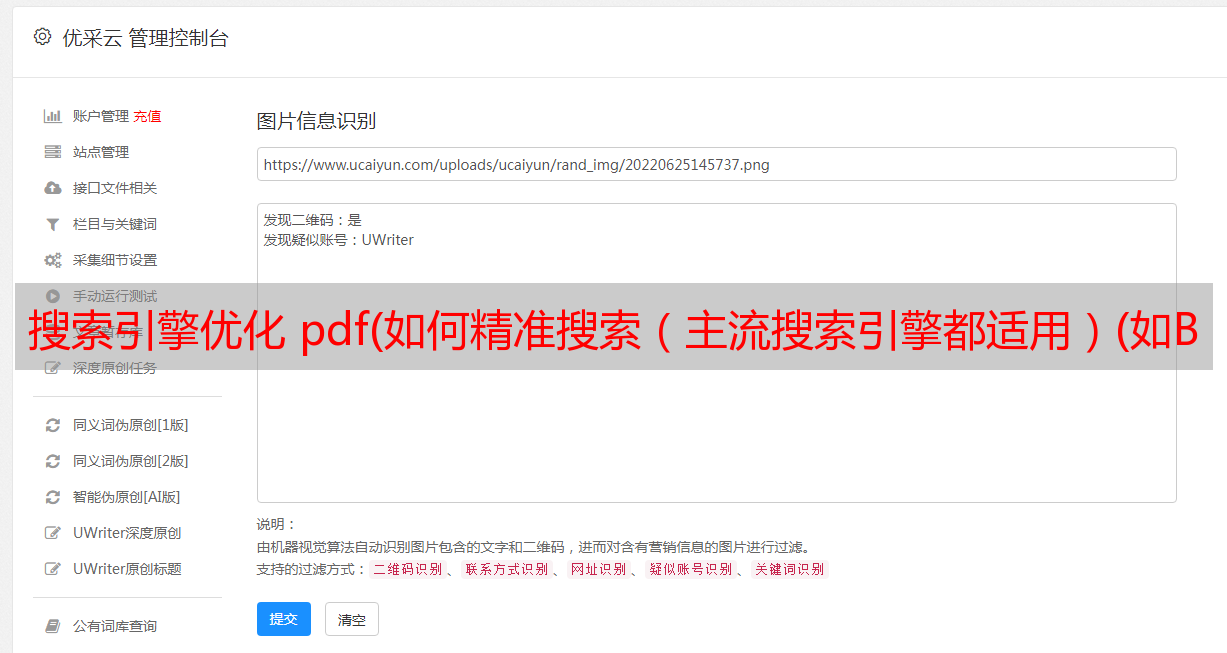The image size is (1227, 653).
Task: Click the 栏目与关键词 filter icon
Action: coord(53,224)
